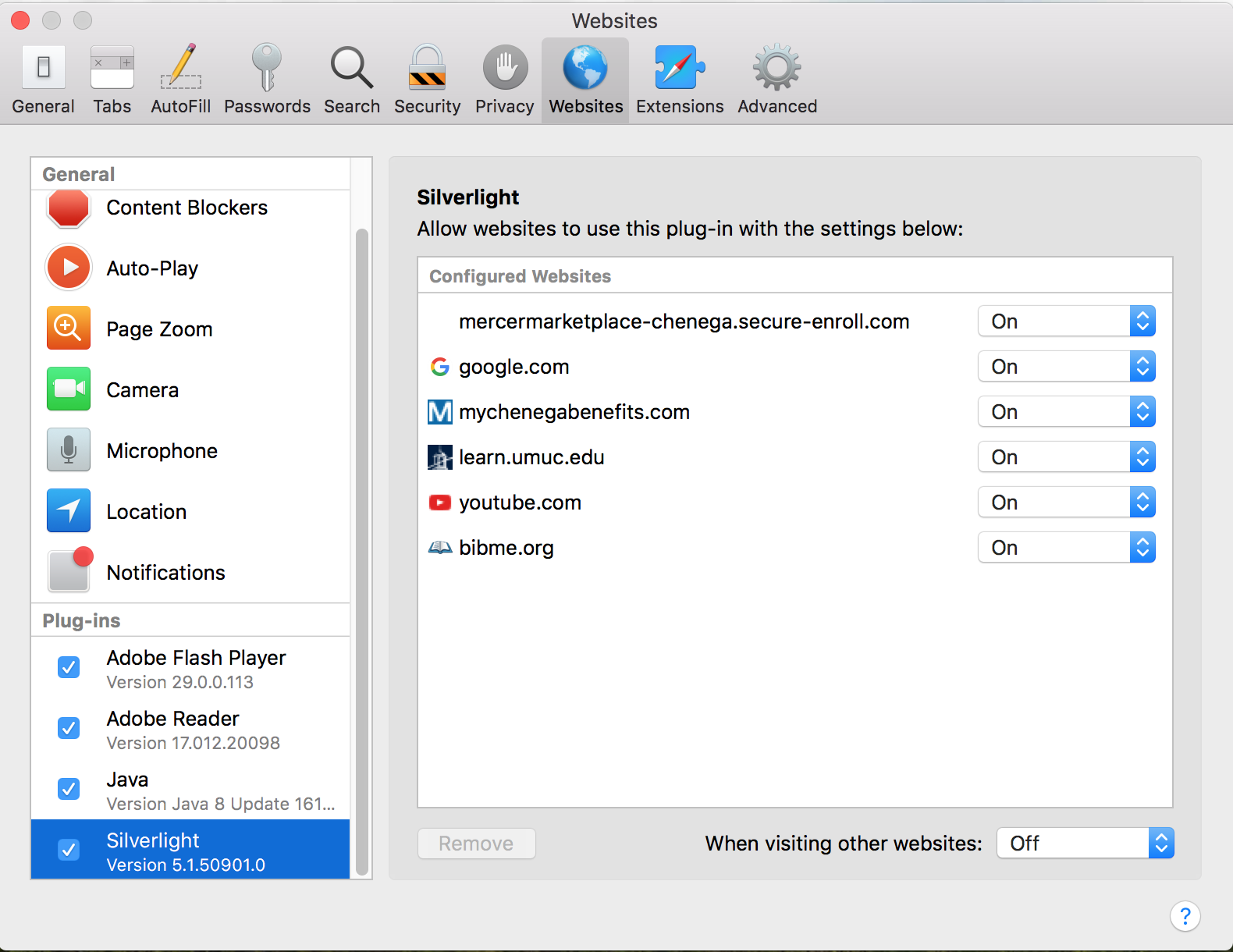Screen dimensions: 1233x952
Task: Open the When visiting other websites dropdown
Action: click(x=1086, y=844)
